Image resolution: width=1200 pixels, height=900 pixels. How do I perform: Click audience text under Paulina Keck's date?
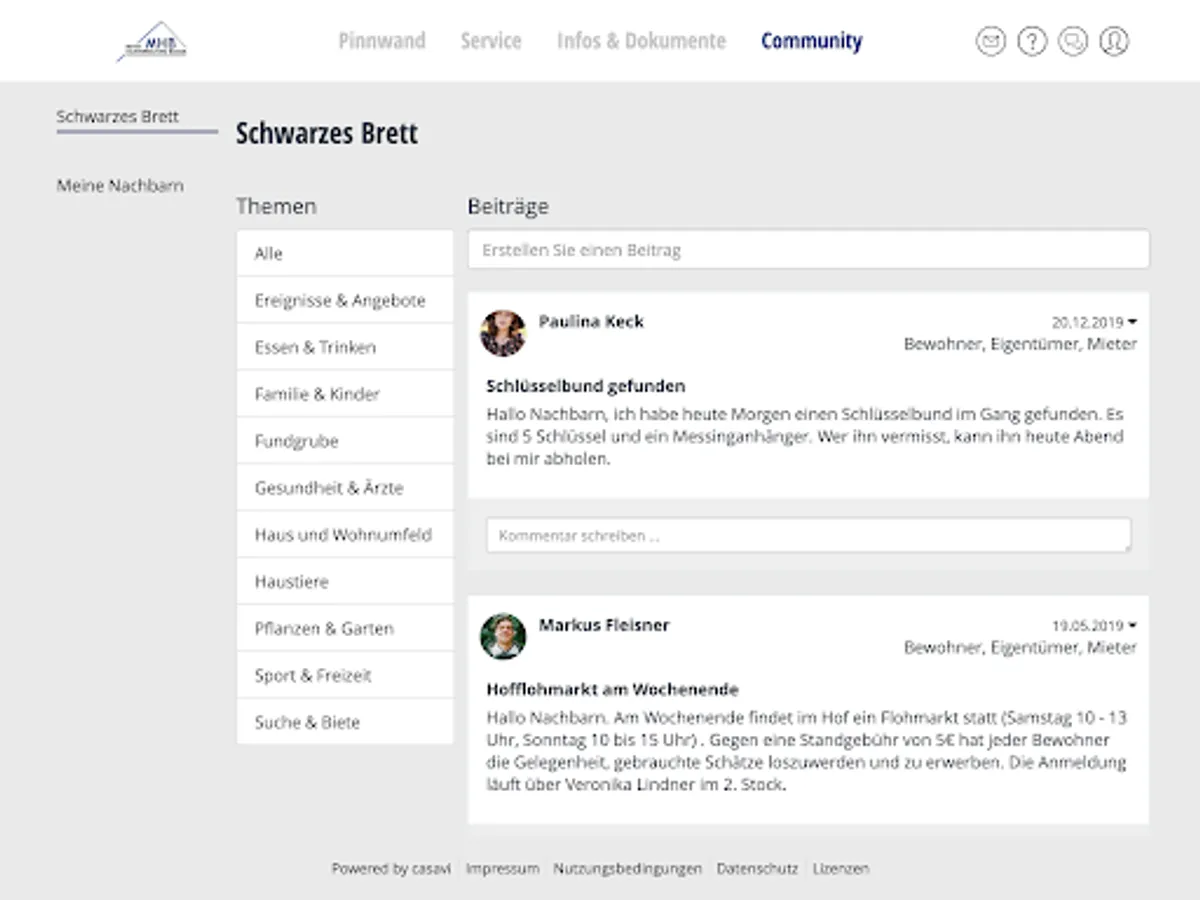click(x=1020, y=344)
